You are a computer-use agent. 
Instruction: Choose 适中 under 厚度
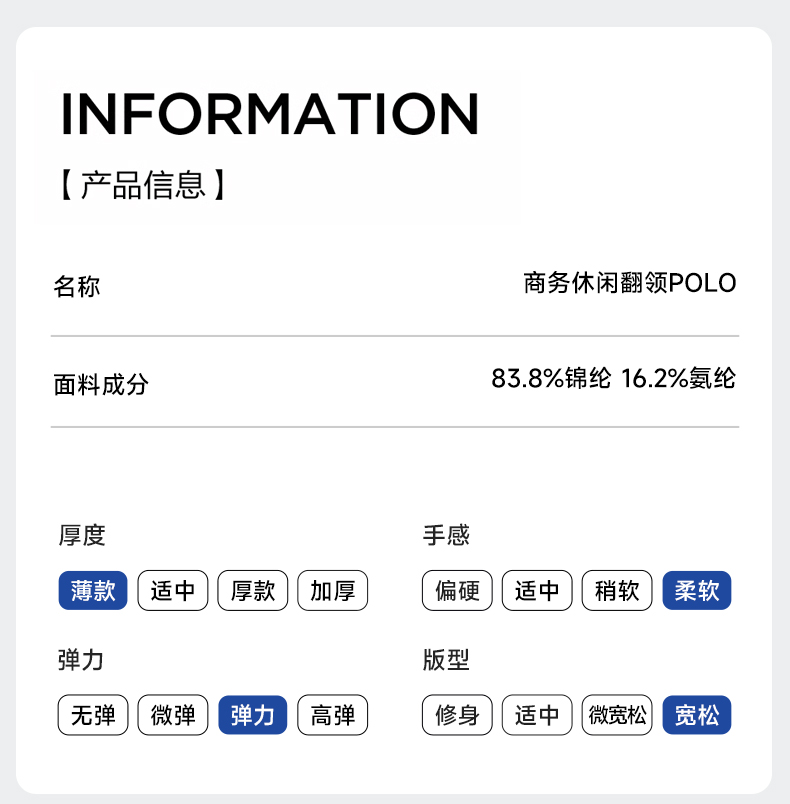pos(173,591)
